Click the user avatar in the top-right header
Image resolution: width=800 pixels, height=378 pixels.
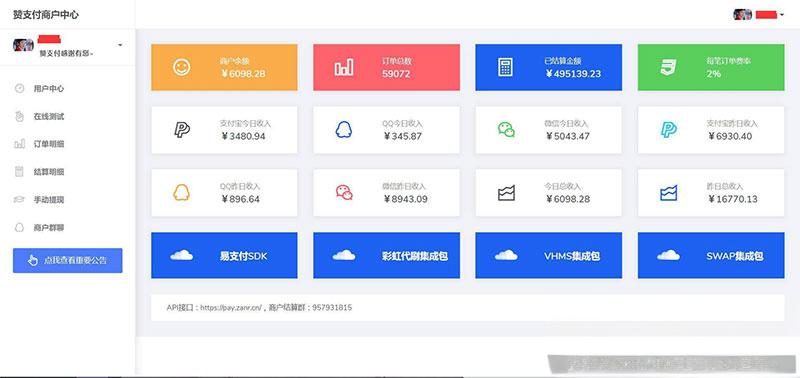tap(742, 14)
